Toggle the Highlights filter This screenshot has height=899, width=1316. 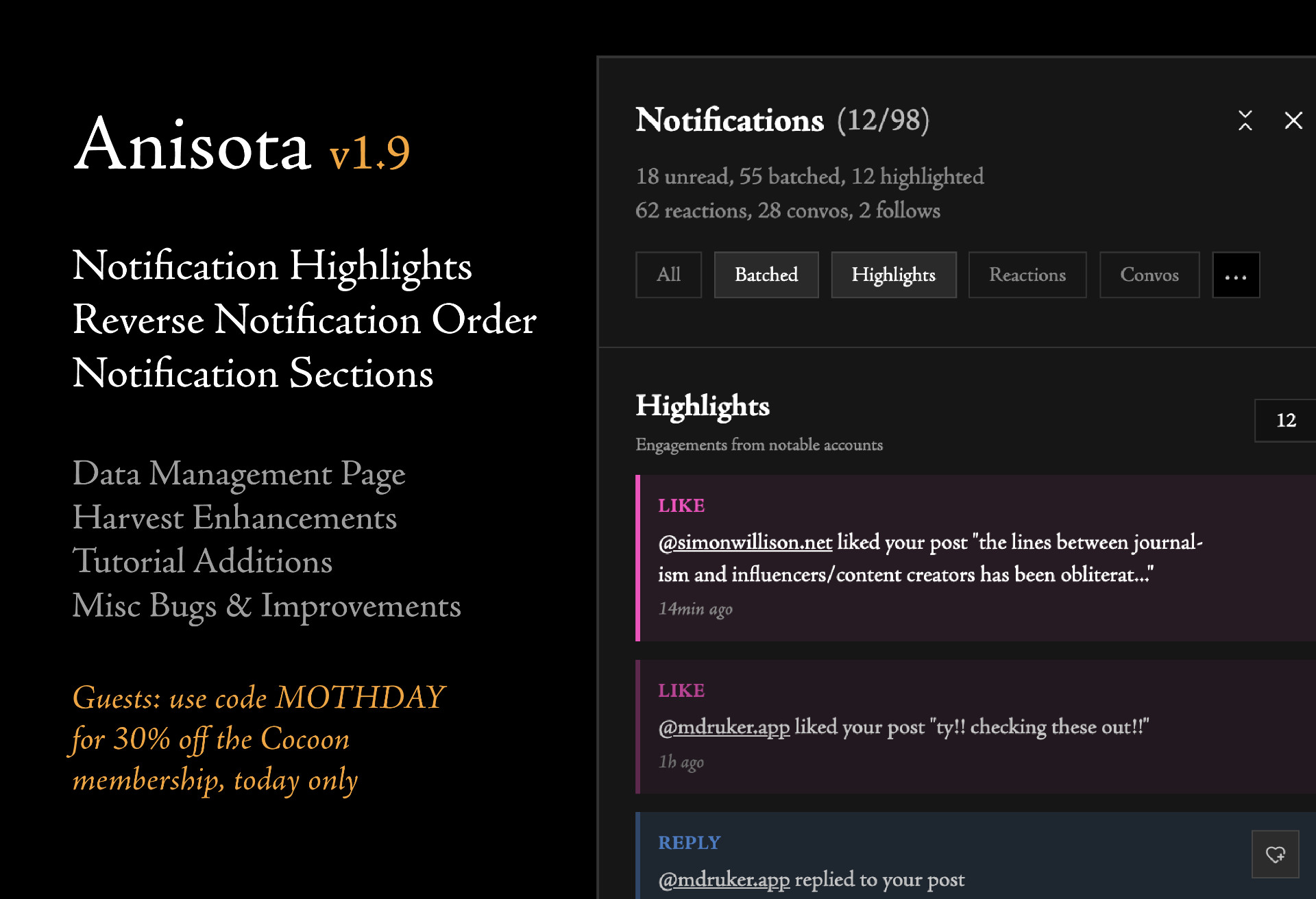893,275
